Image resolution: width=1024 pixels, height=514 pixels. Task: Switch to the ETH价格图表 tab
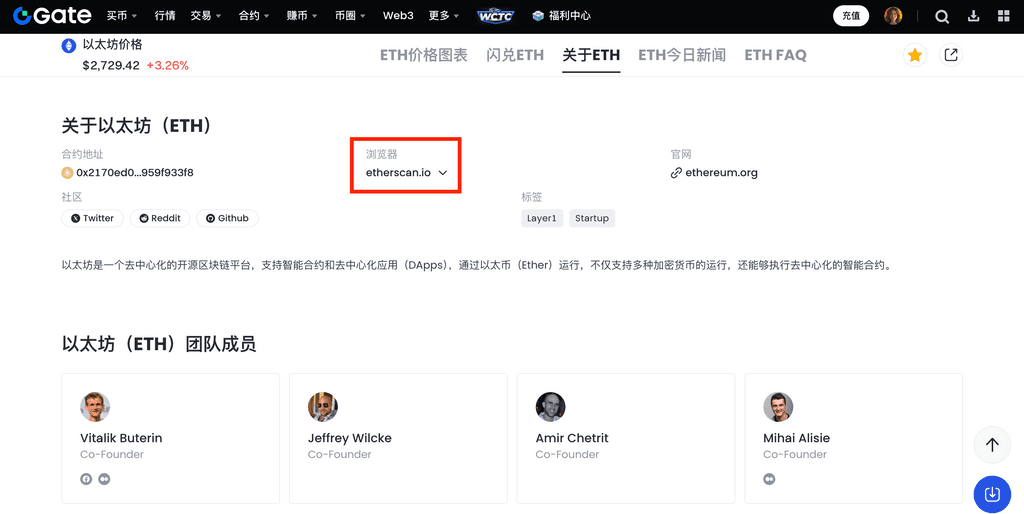[x=423, y=55]
